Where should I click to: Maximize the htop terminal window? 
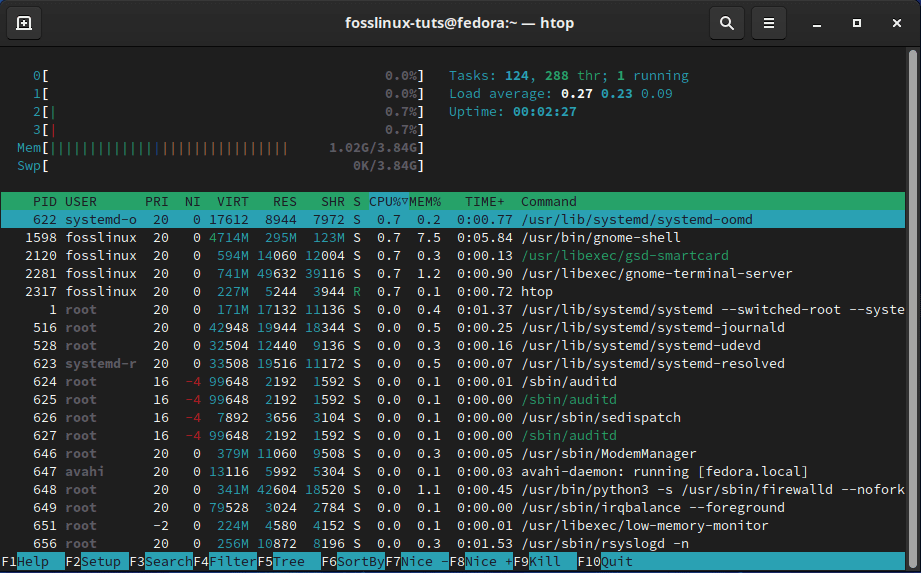tap(856, 23)
